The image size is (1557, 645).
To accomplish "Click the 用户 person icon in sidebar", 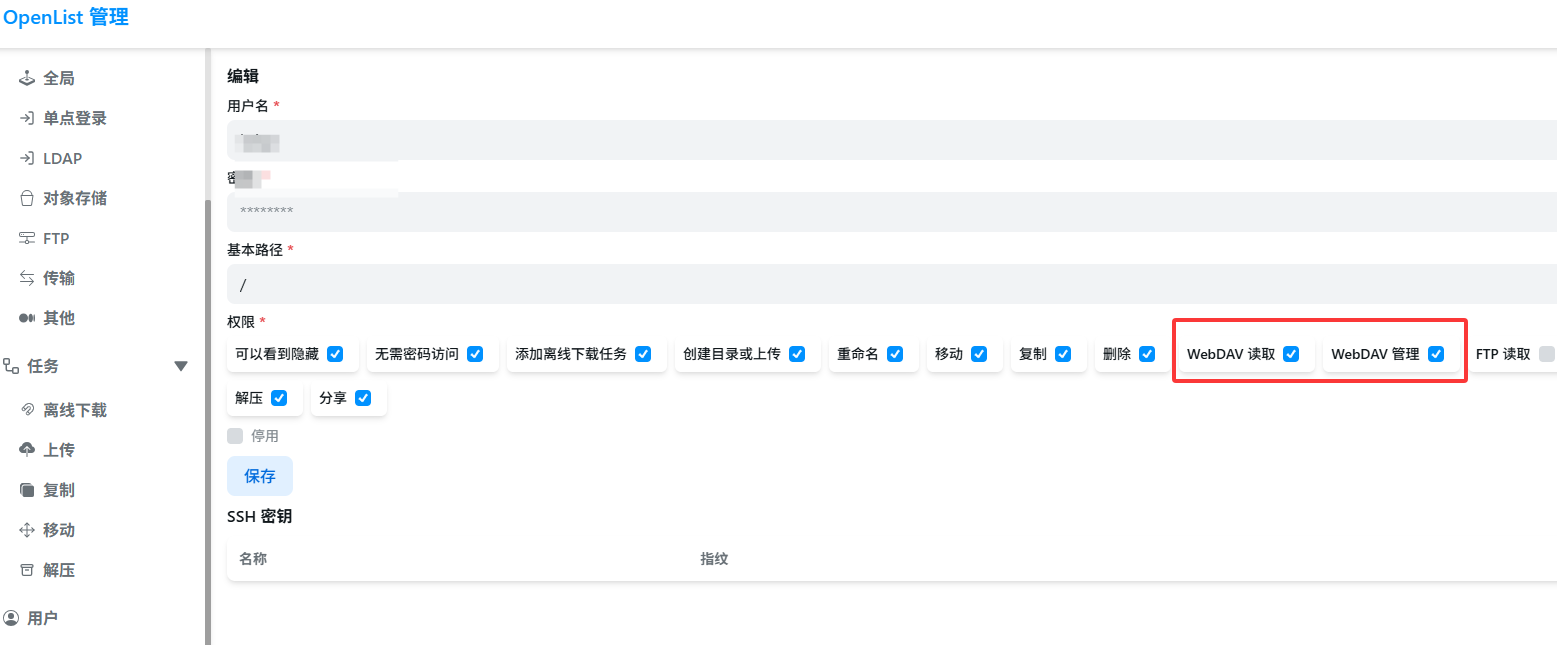I will click(x=11, y=618).
